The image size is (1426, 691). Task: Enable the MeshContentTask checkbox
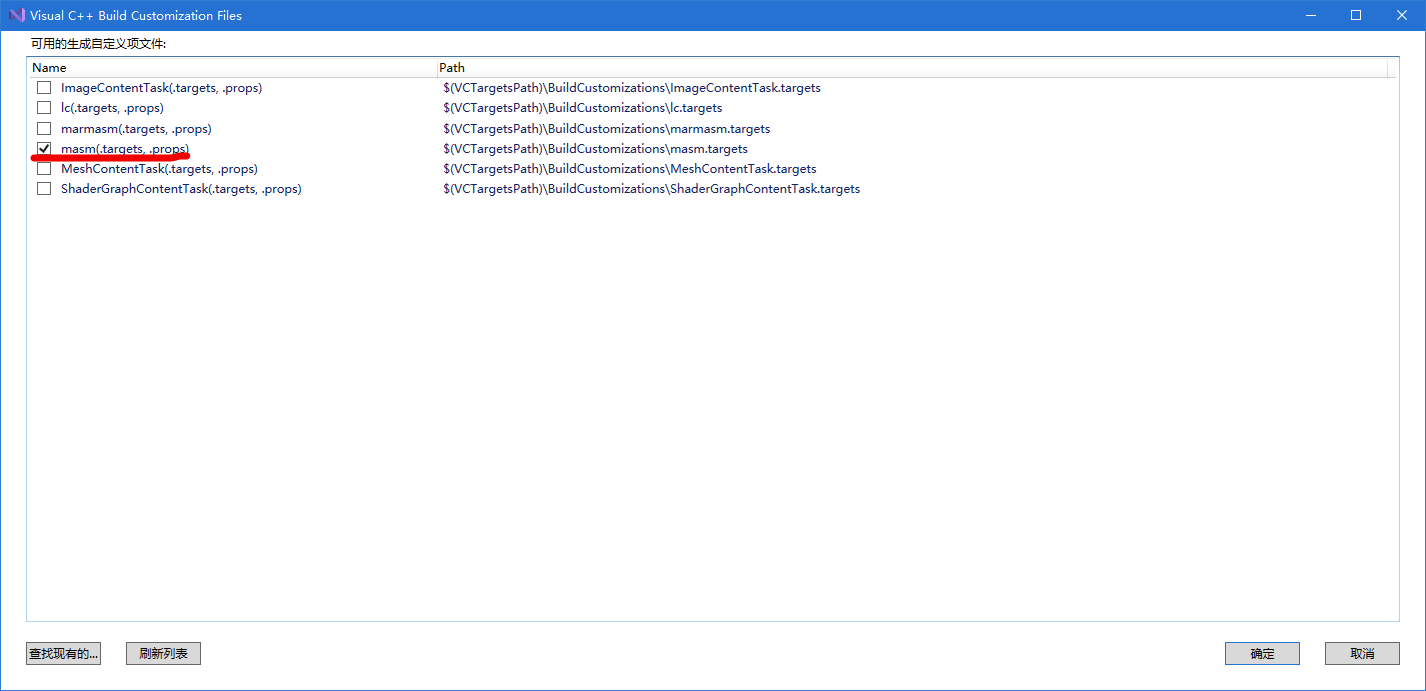[x=44, y=169]
